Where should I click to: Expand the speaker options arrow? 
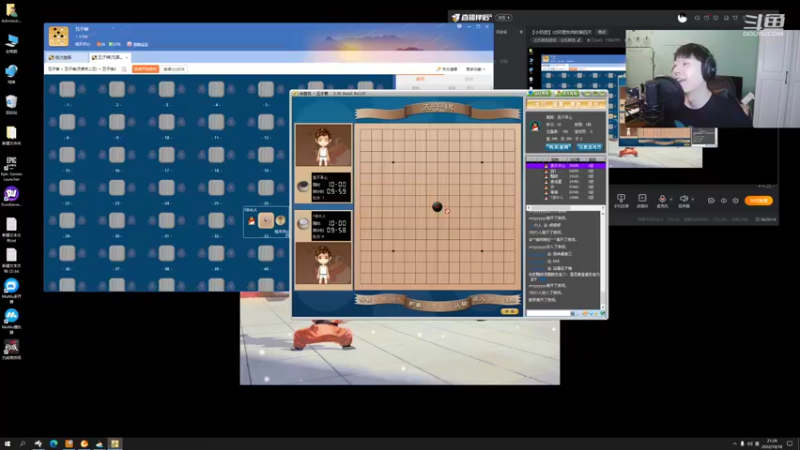click(x=692, y=199)
